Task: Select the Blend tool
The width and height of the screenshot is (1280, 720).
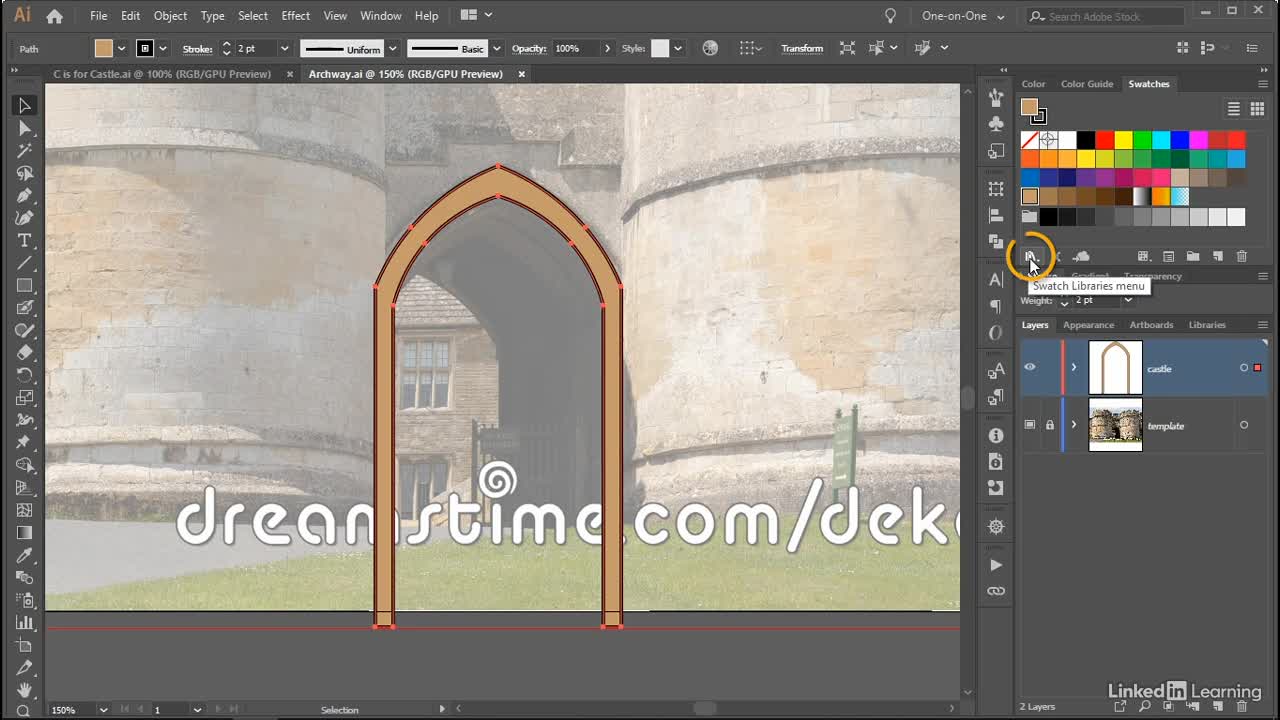Action: 25,578
